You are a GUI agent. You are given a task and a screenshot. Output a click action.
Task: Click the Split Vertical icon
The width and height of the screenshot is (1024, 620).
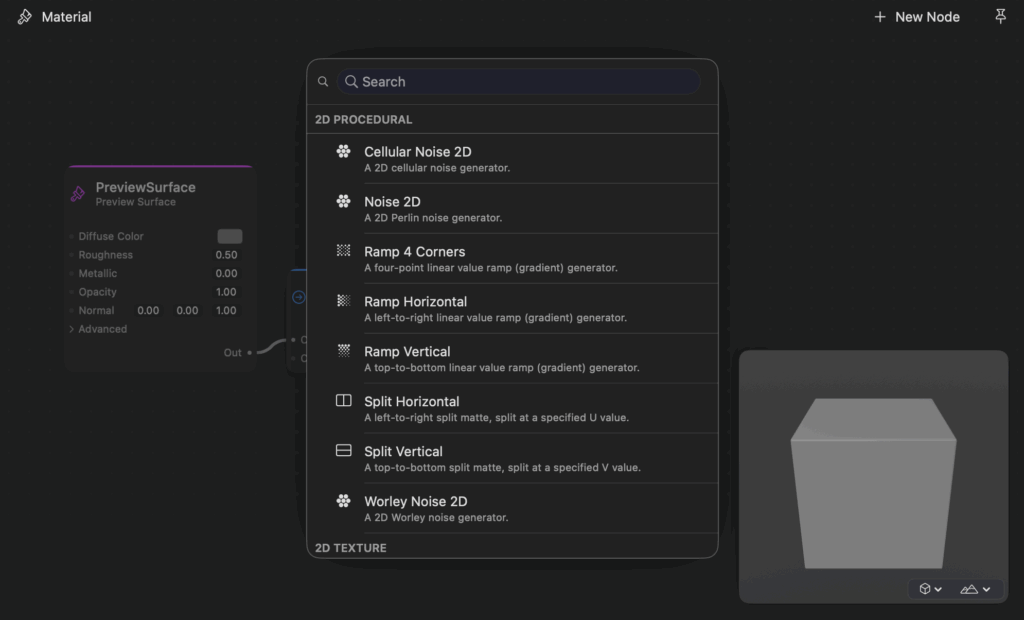(x=343, y=451)
